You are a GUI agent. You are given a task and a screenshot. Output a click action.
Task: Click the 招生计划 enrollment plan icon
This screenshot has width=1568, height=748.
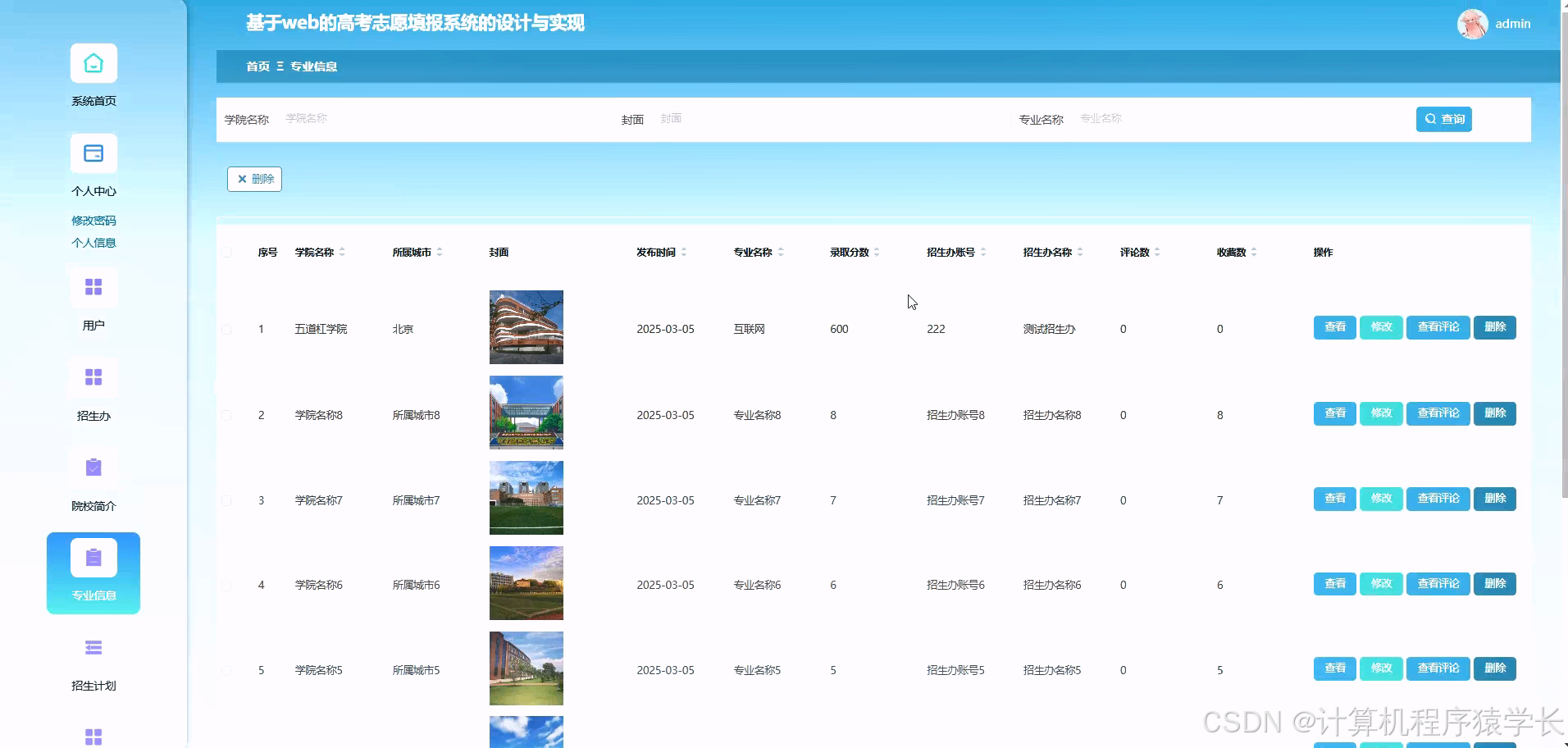[x=93, y=648]
